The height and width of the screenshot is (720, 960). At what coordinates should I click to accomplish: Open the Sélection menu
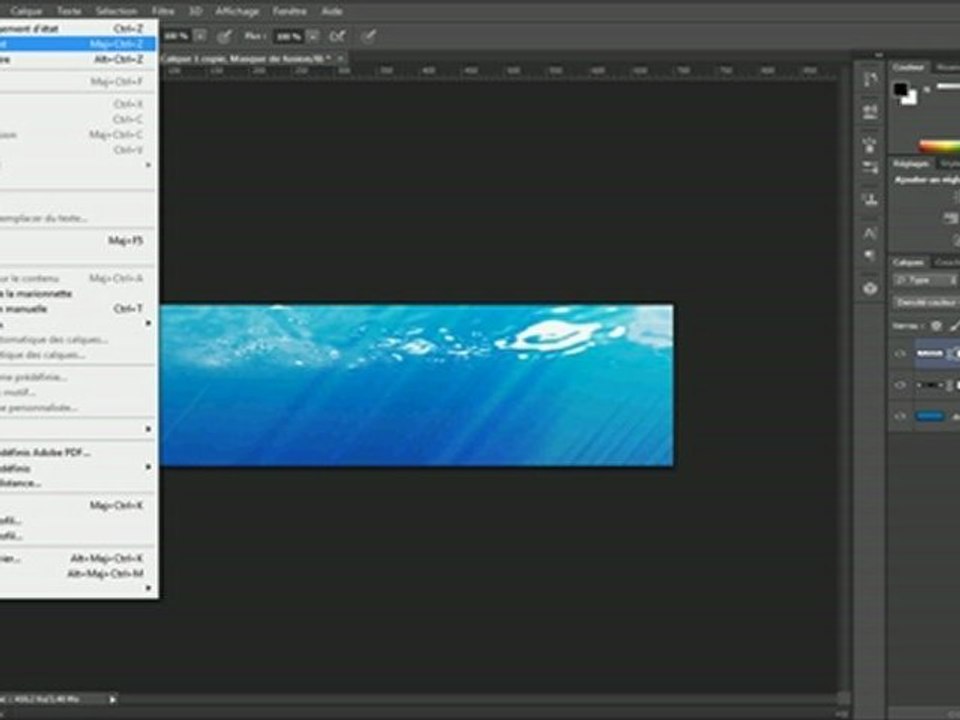pos(116,11)
